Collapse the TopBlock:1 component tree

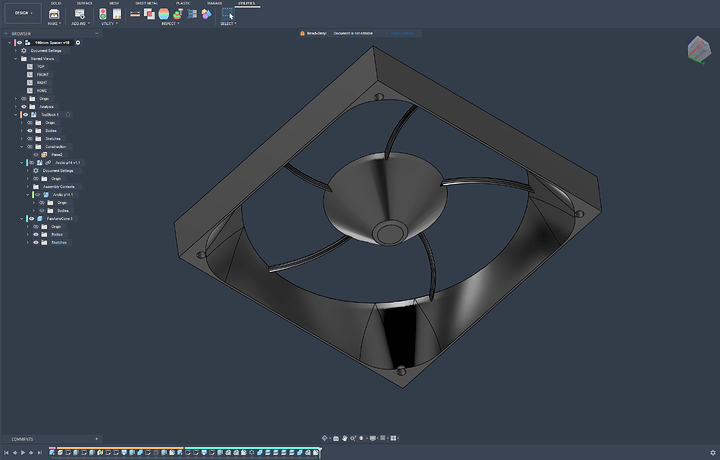click(x=16, y=115)
